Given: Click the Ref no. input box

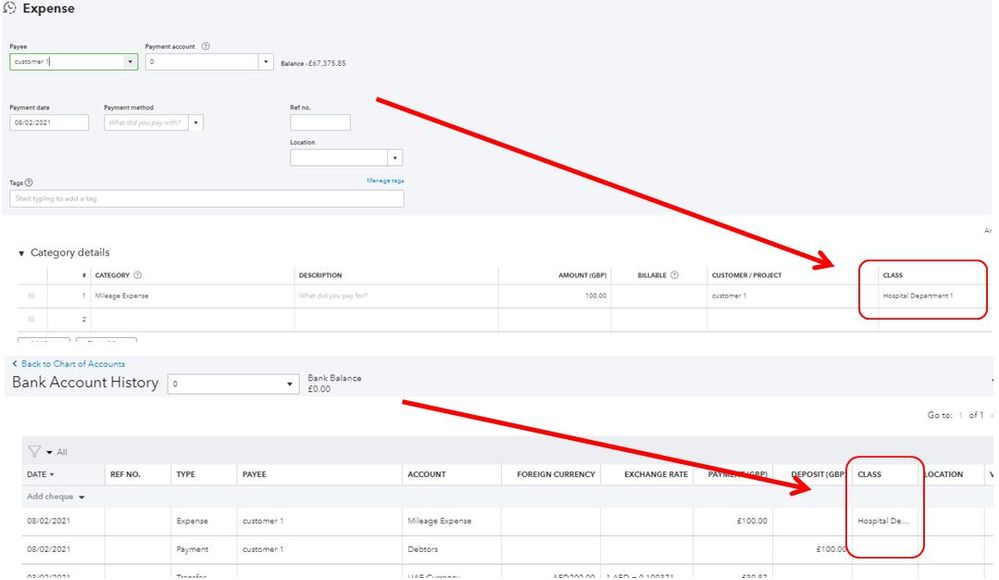Looking at the screenshot, I should [x=320, y=122].
